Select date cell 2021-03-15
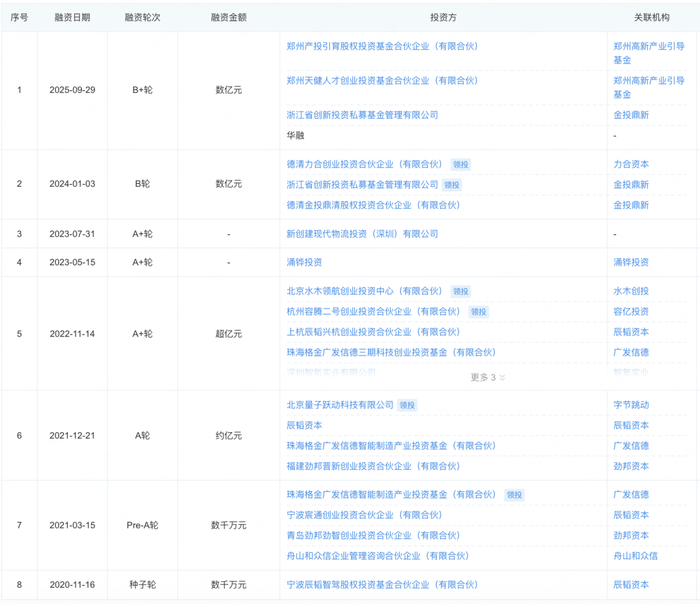 (x=72, y=525)
